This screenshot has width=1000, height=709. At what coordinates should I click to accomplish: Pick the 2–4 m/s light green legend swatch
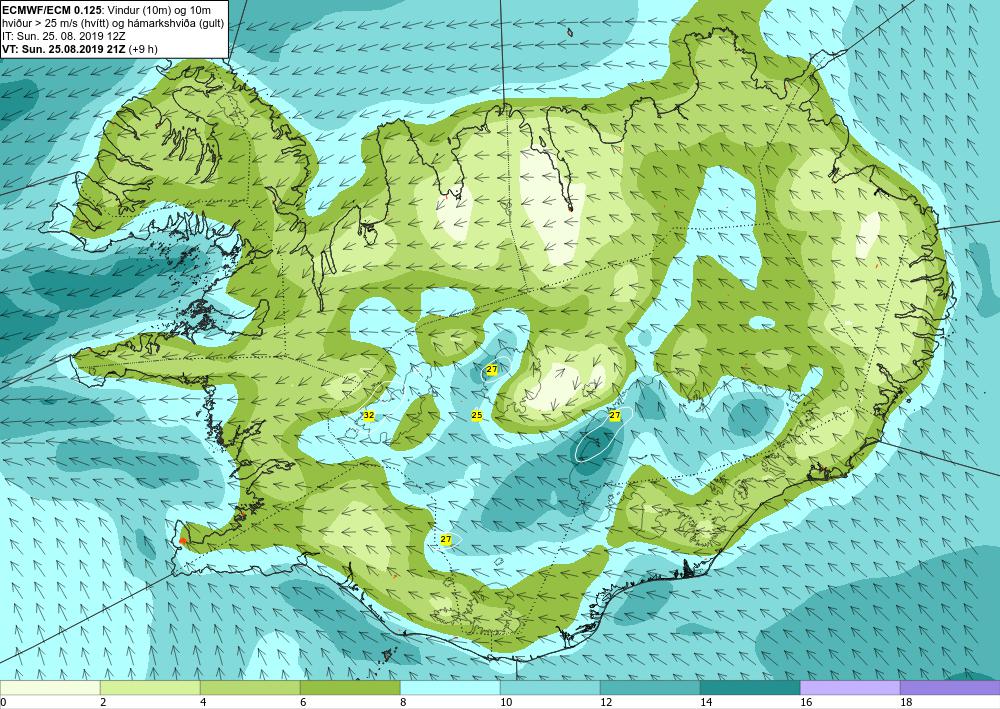click(x=150, y=688)
